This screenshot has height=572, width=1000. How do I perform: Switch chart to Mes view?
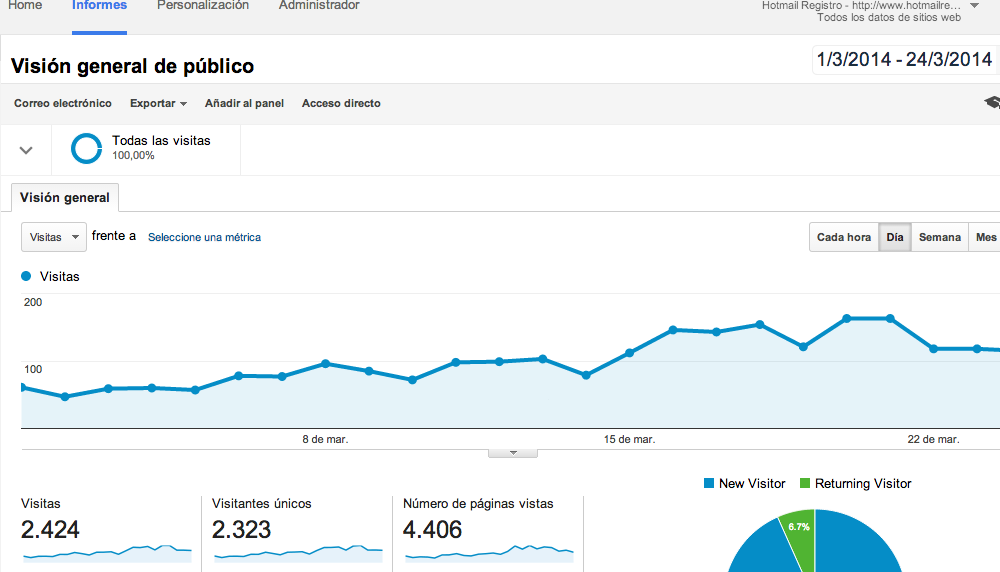click(985, 237)
